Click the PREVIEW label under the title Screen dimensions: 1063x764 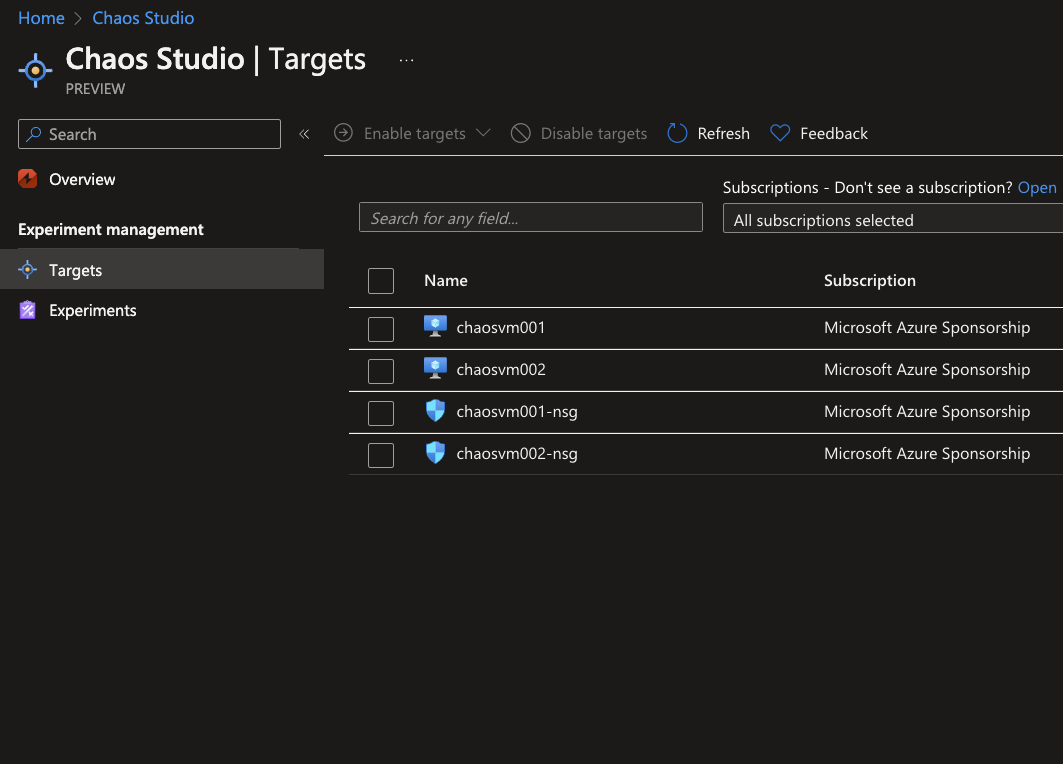[x=96, y=89]
